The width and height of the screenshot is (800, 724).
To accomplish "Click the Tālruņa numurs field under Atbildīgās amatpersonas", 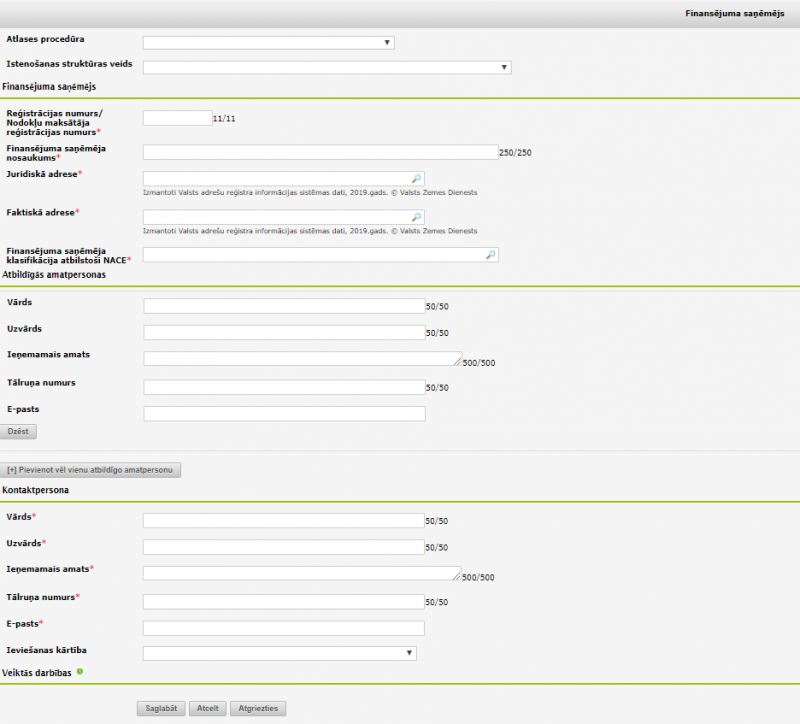I will 284,387.
